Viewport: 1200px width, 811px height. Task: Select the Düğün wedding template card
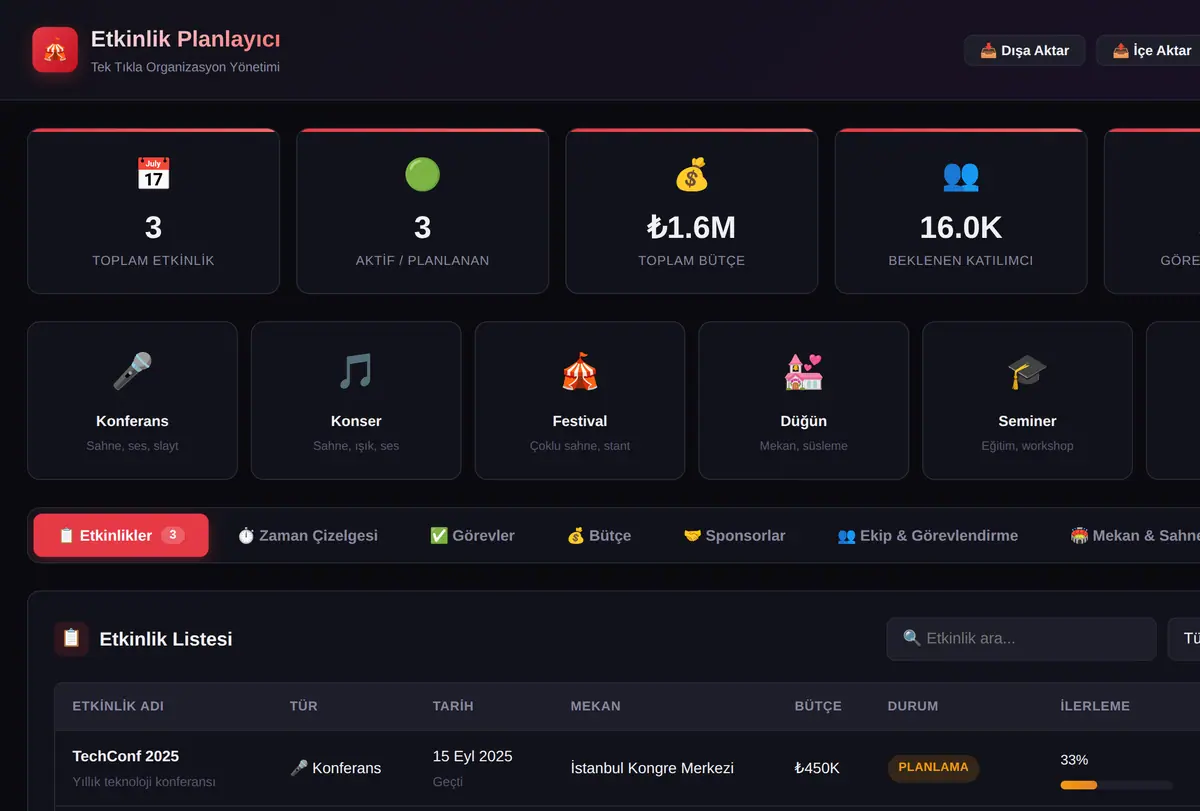tap(804, 400)
